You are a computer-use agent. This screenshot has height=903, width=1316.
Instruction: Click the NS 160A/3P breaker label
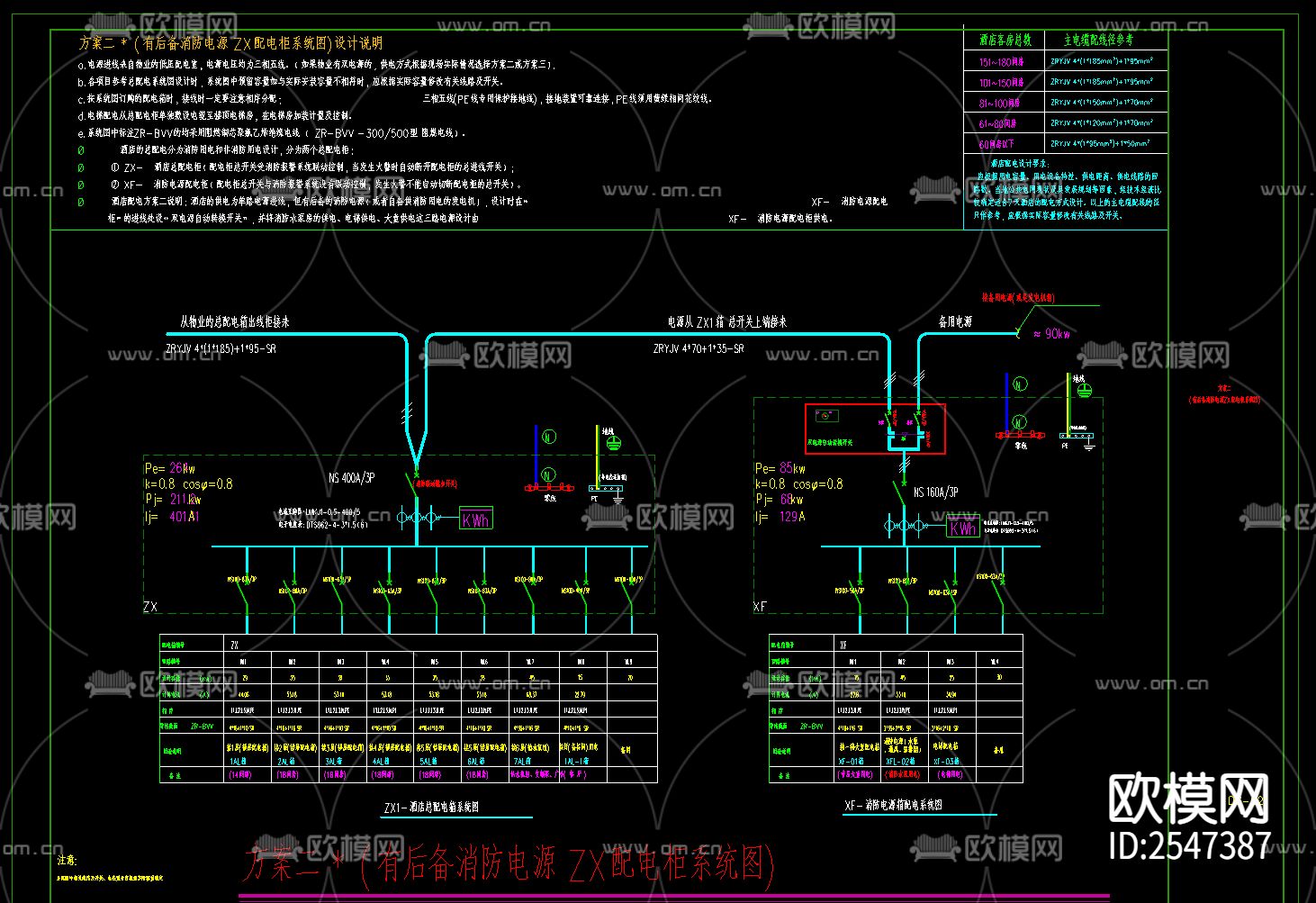935,492
